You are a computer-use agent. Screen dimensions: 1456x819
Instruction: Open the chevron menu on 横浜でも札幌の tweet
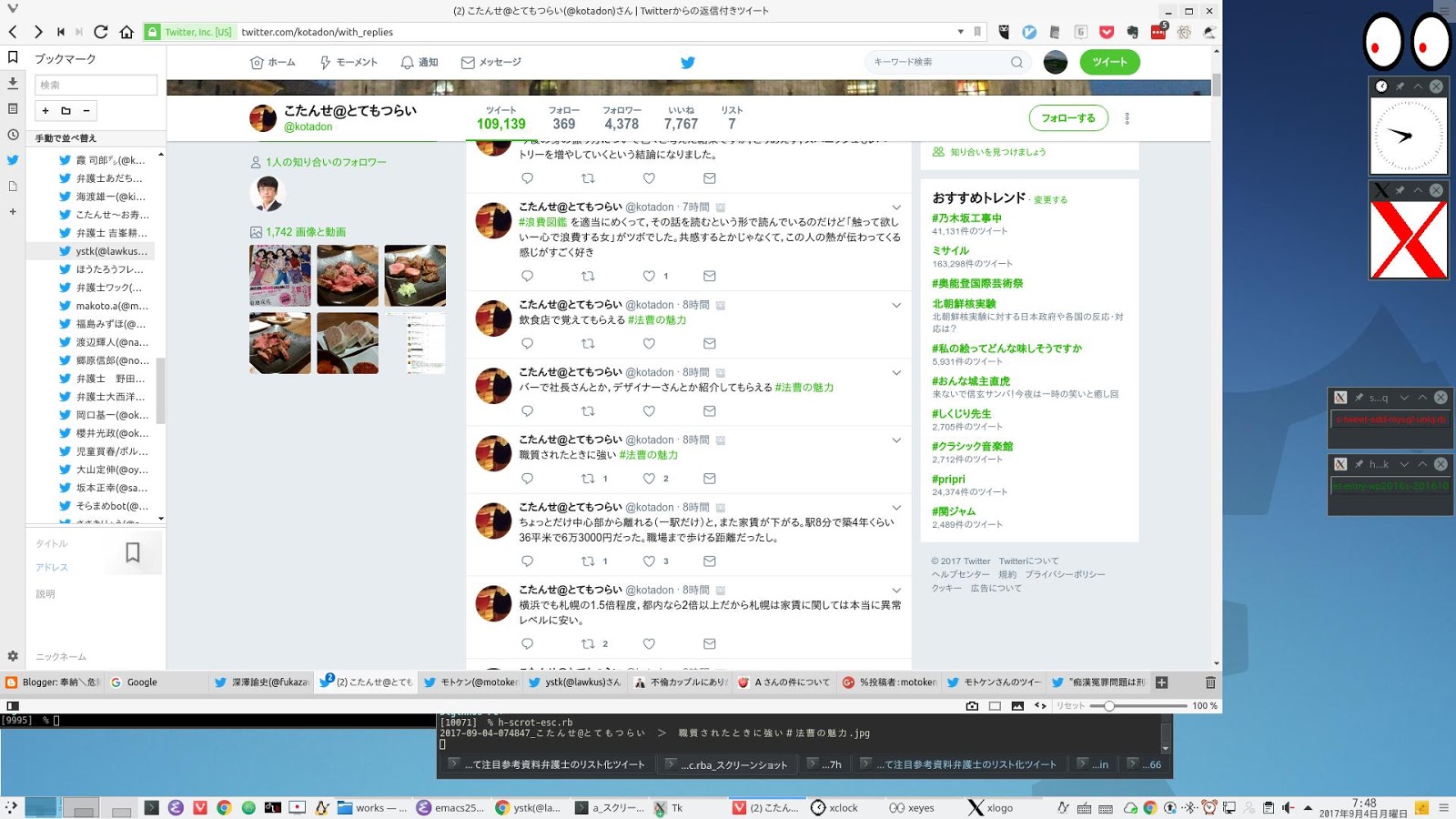[x=896, y=590]
